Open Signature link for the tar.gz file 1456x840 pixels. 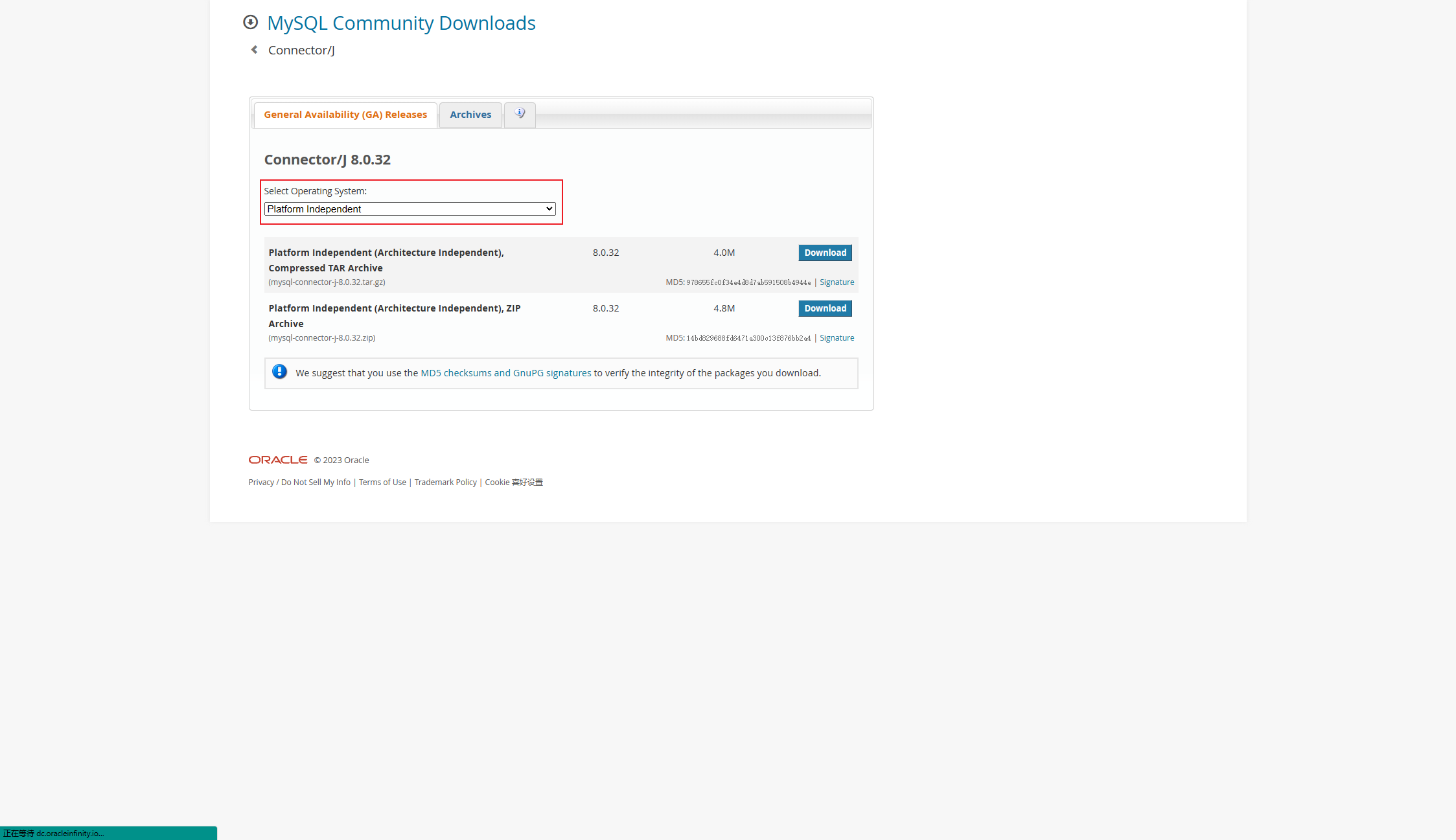point(837,282)
